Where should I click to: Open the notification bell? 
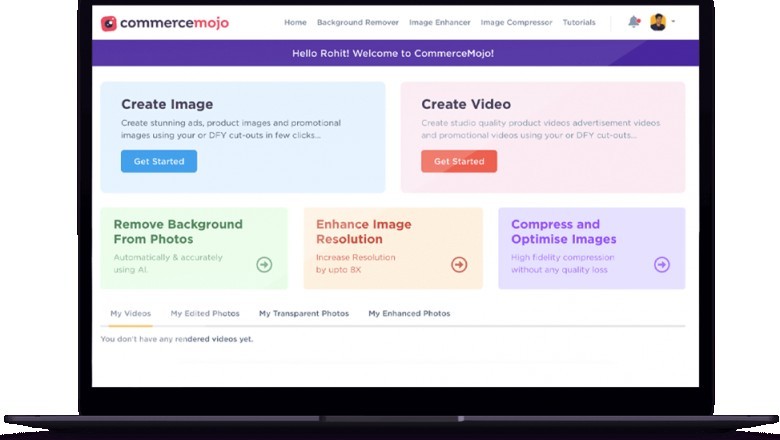(x=634, y=22)
